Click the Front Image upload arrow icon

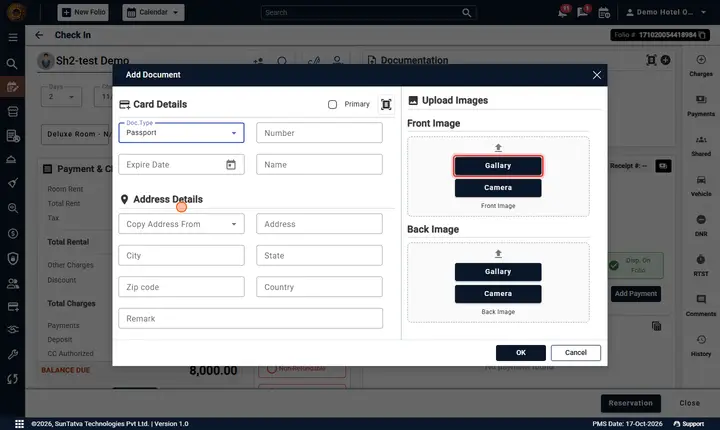pyautogui.click(x=498, y=147)
